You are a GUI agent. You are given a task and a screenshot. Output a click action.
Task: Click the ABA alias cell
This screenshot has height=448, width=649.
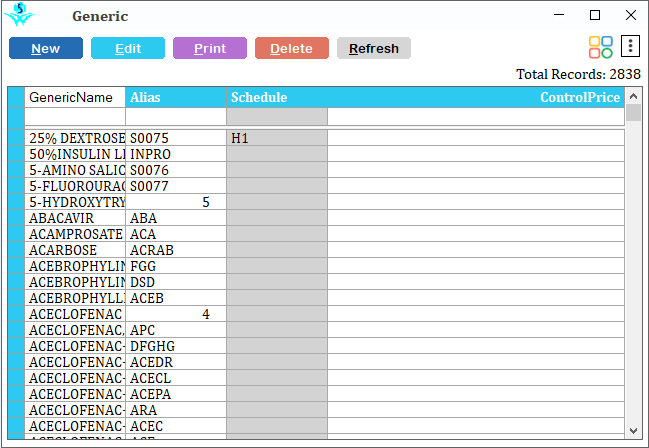pyautogui.click(x=176, y=218)
